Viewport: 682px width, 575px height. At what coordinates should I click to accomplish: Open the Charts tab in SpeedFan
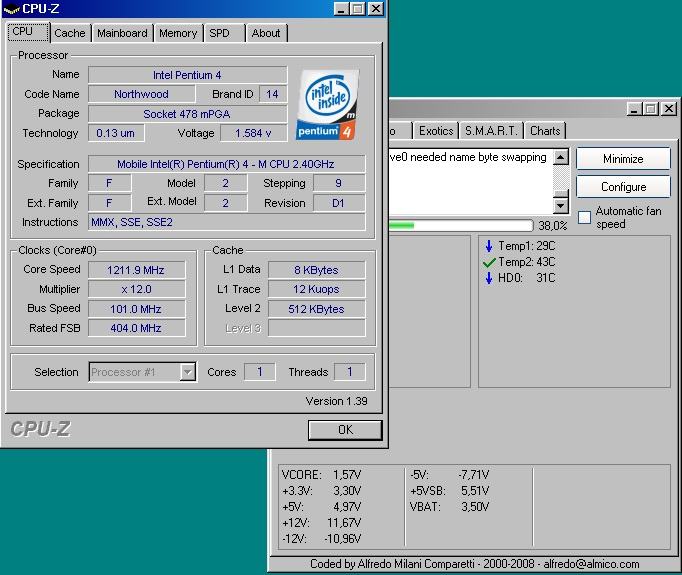pos(545,130)
